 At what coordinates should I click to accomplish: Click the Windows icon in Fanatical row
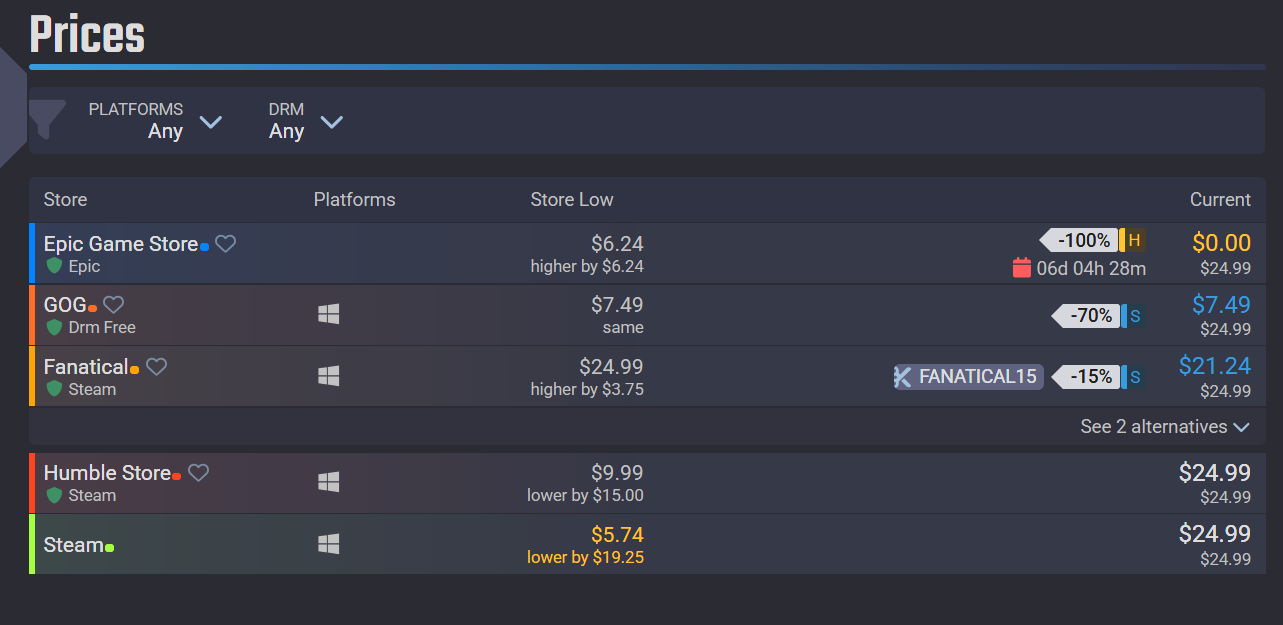(328, 377)
